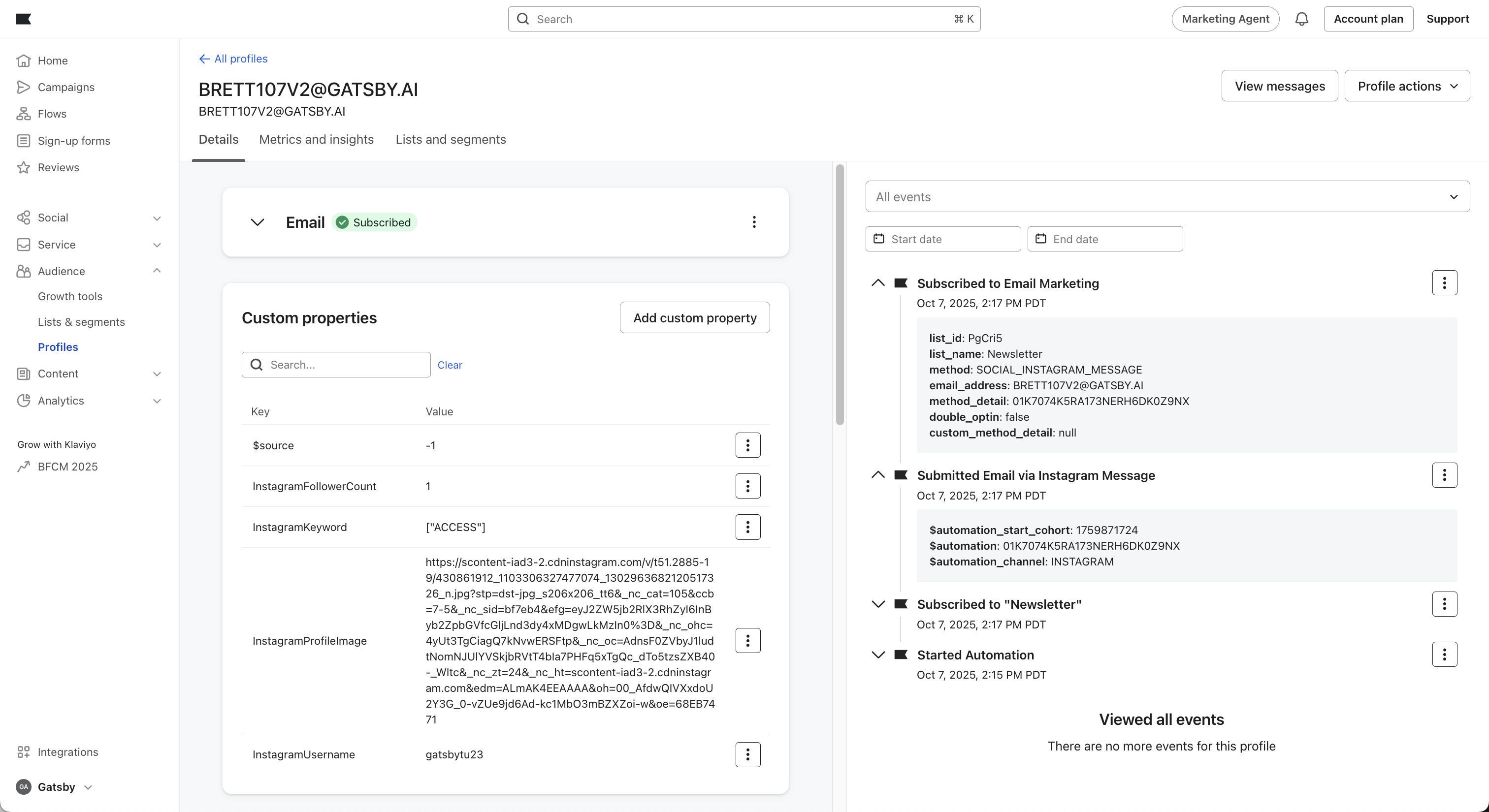
Task: Collapse Submitted Email via Instagram Message event
Action: click(878, 475)
